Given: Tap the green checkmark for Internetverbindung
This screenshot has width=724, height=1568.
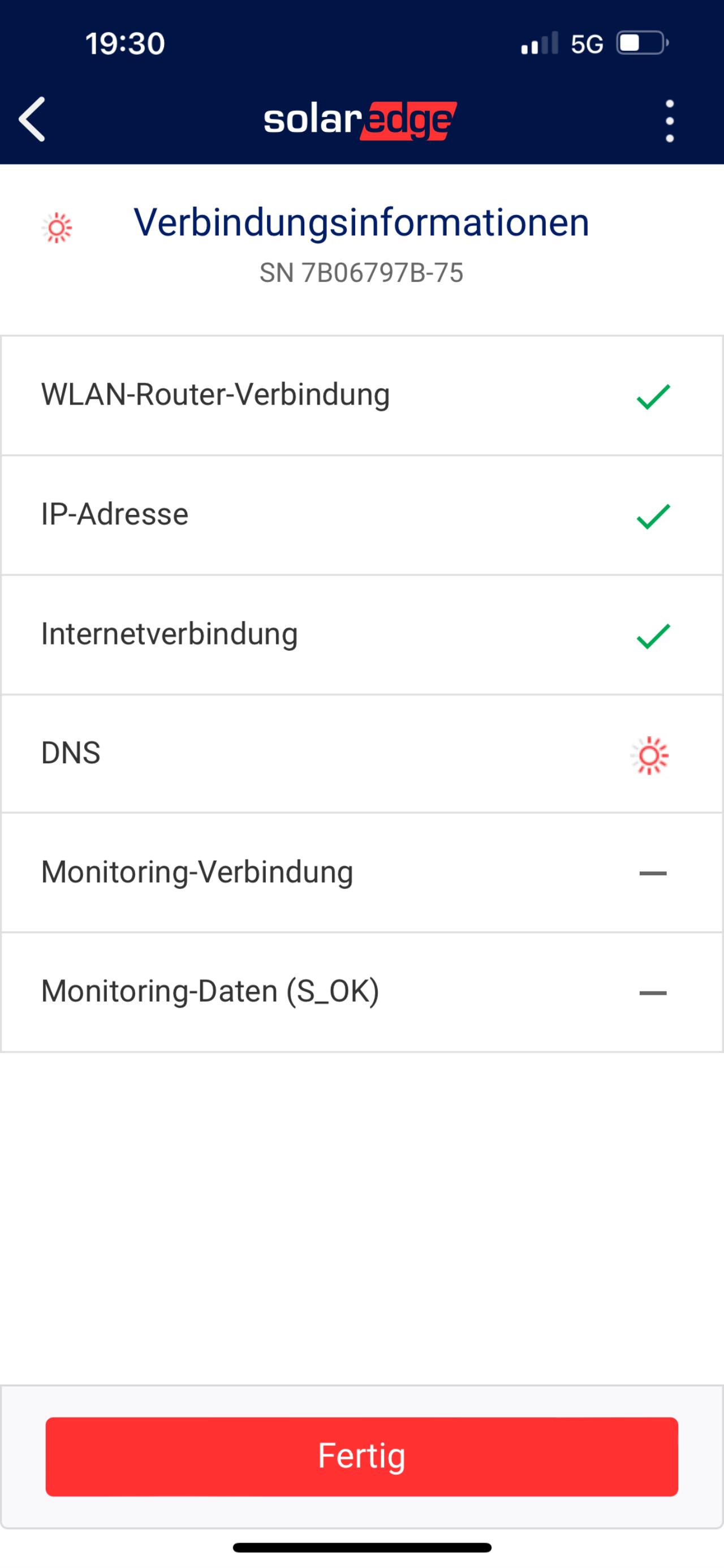Looking at the screenshot, I should click(x=653, y=635).
